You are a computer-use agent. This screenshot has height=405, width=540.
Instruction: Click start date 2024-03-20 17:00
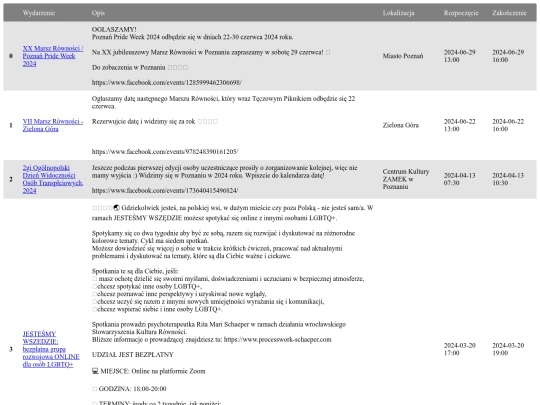pos(459,349)
